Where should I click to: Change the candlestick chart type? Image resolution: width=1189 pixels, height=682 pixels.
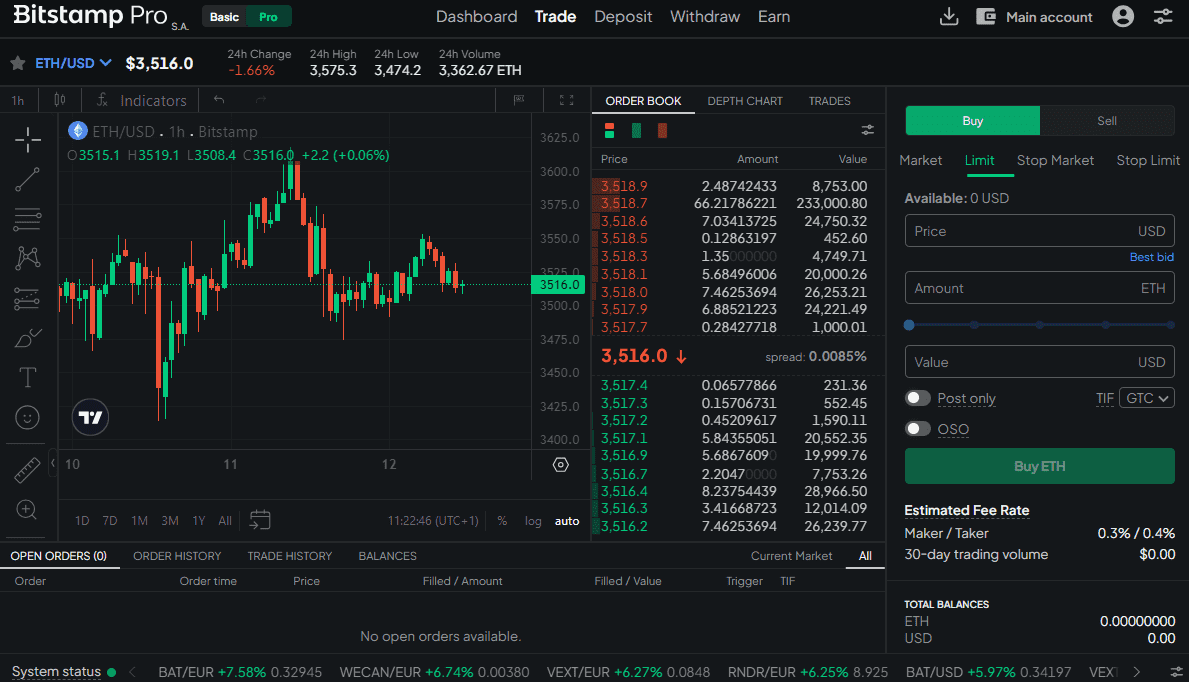[60, 100]
